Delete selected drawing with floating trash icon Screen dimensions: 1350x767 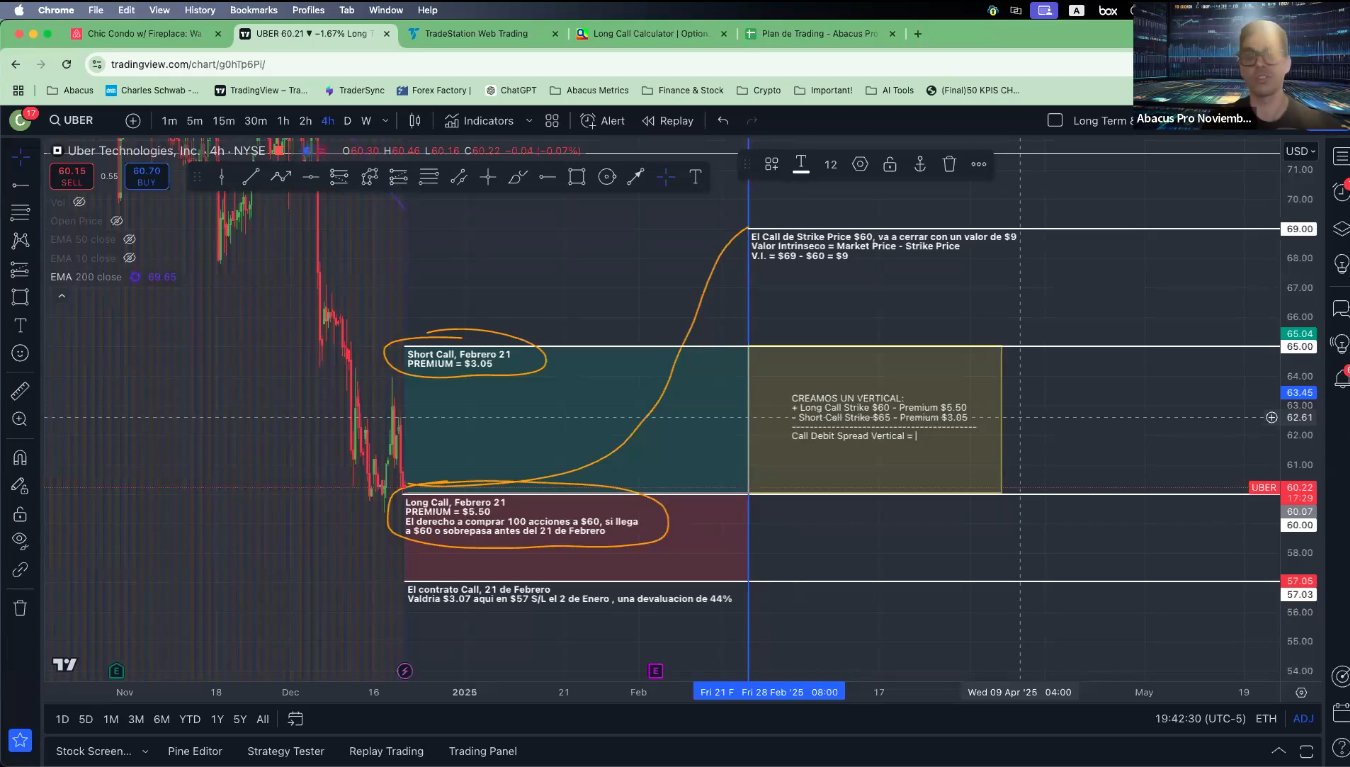(x=949, y=164)
